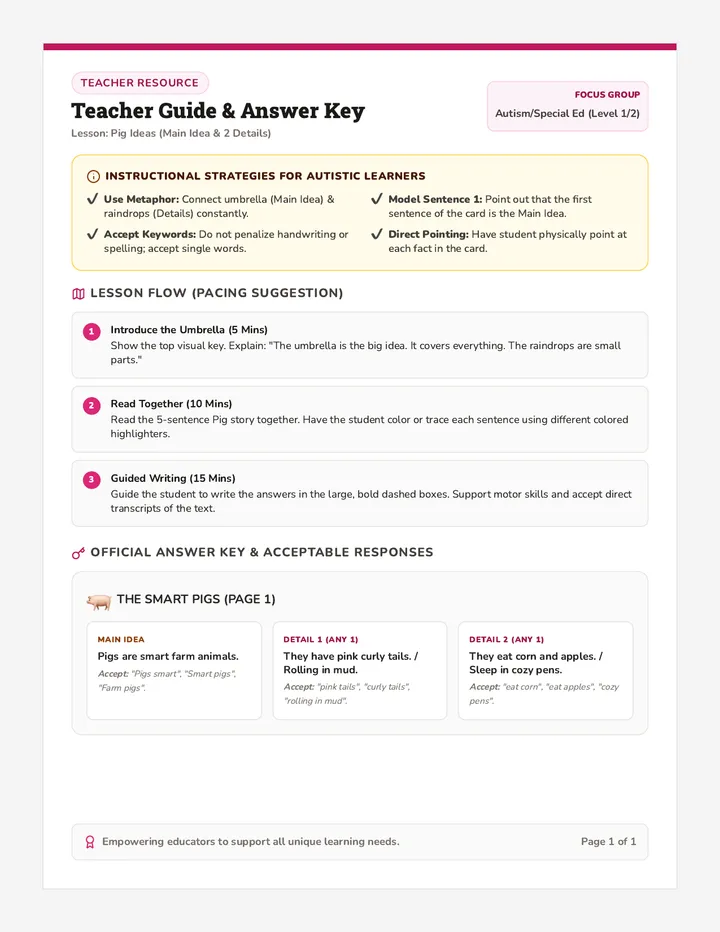The width and height of the screenshot is (720, 932).
Task: Select the Detail 1 (Any 1) card
Action: [x=360, y=670]
